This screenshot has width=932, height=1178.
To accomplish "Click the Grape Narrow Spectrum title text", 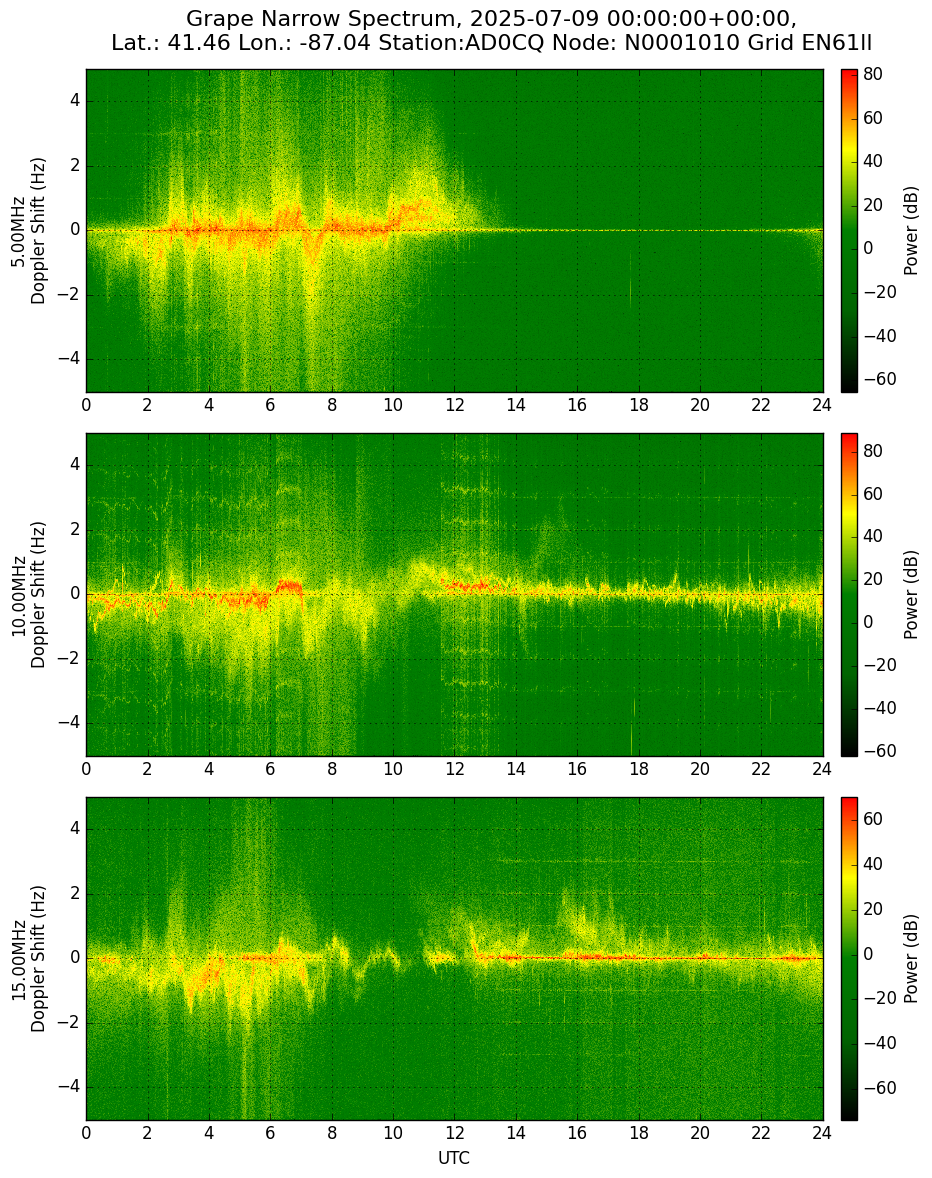I will [321, 18].
